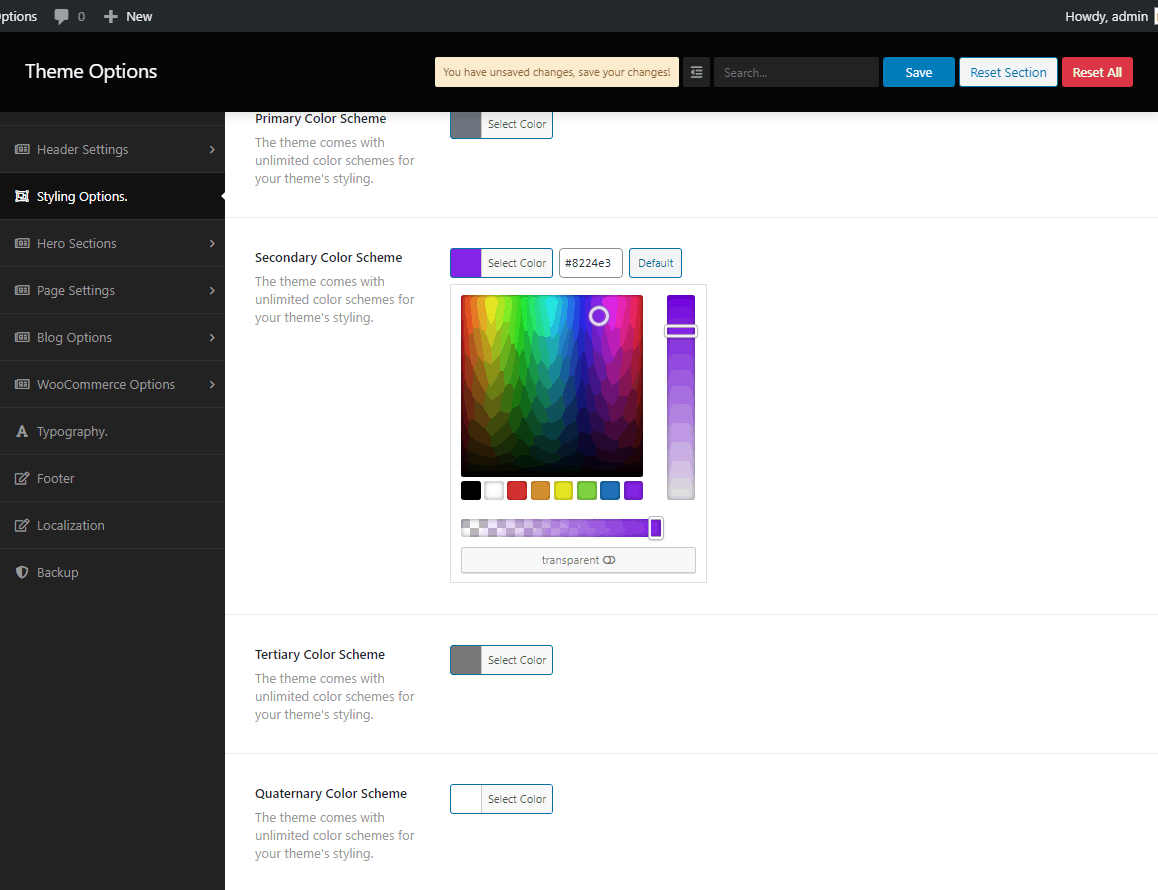Expand the Hero Sections submenu chevron
This screenshot has height=890, width=1158.
212,243
